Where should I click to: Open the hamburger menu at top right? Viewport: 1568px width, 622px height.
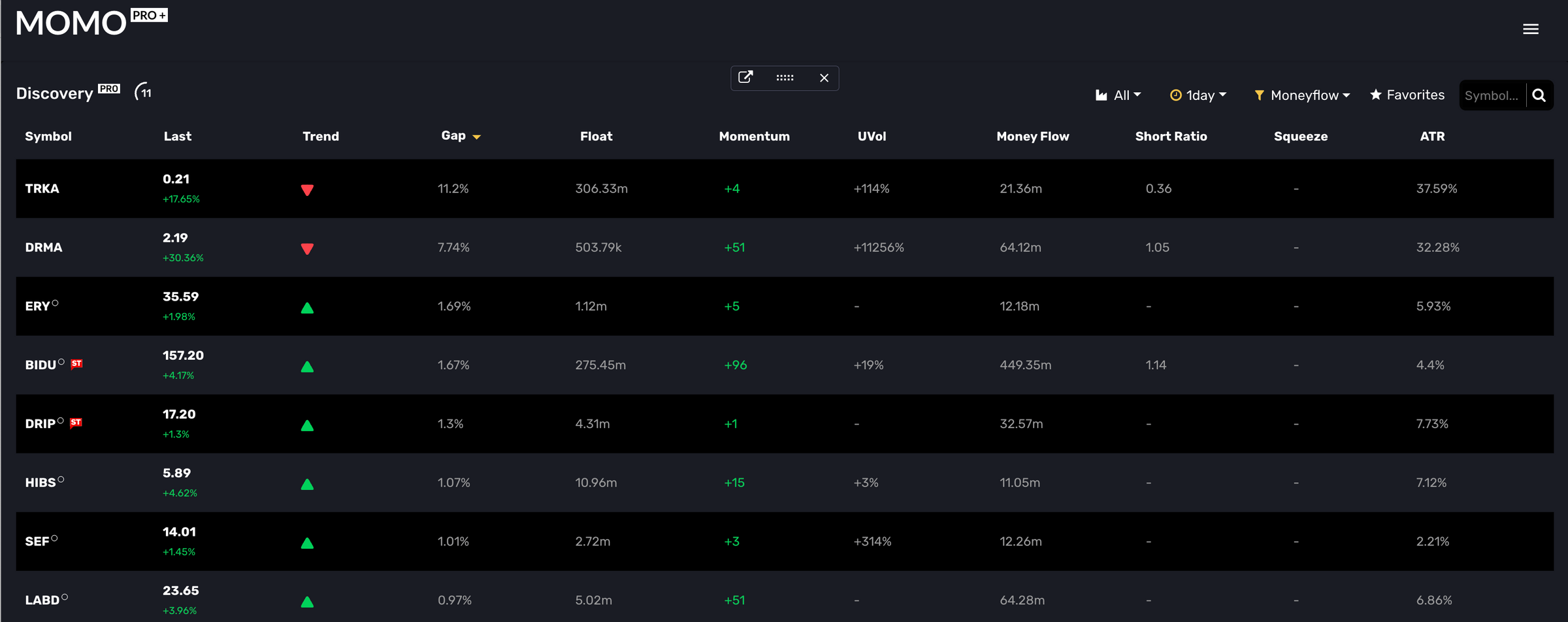pos(1531,29)
